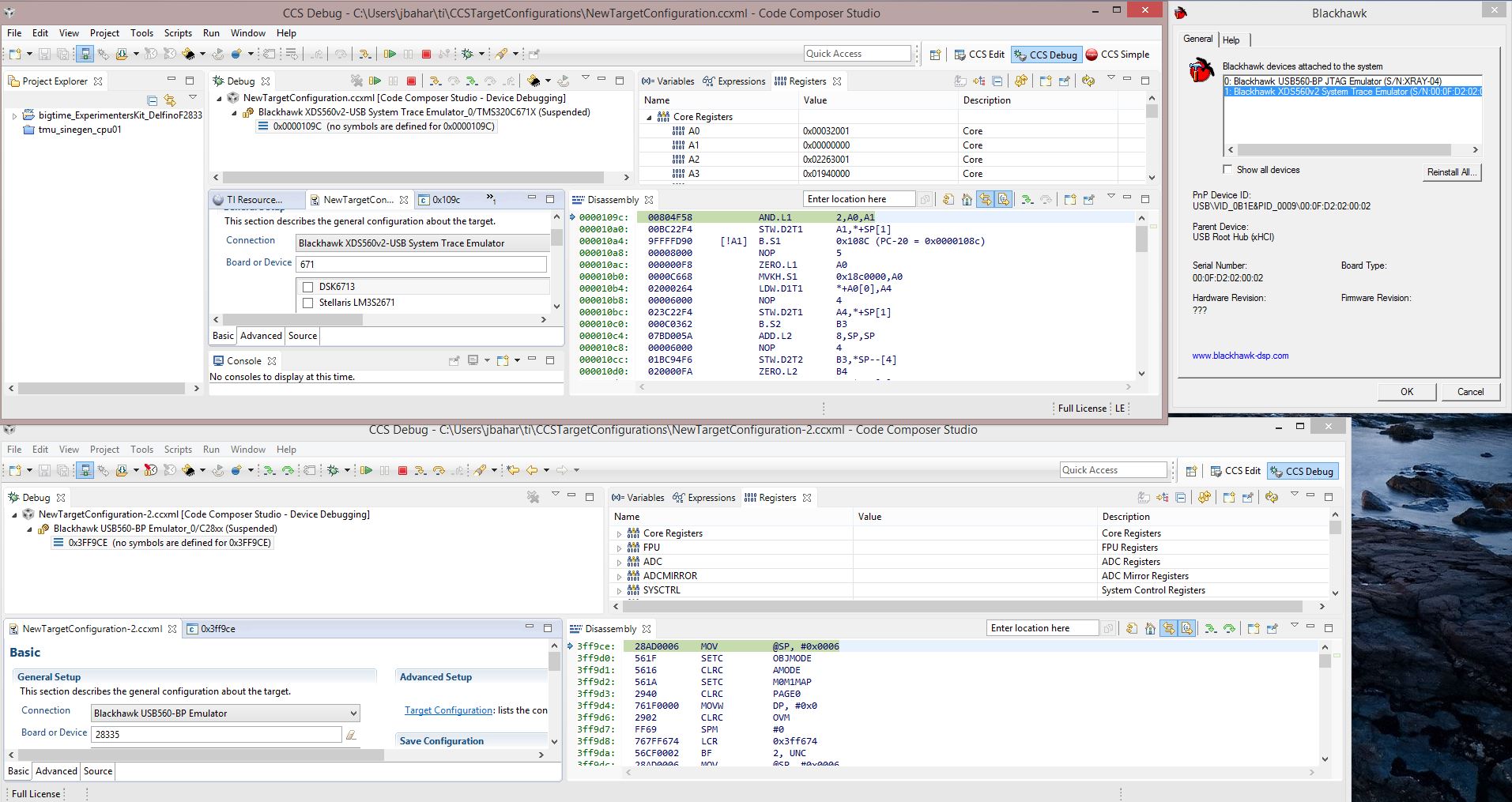
Task: Click the assembly step into icon in bottom window toolbar
Action: tap(270, 470)
